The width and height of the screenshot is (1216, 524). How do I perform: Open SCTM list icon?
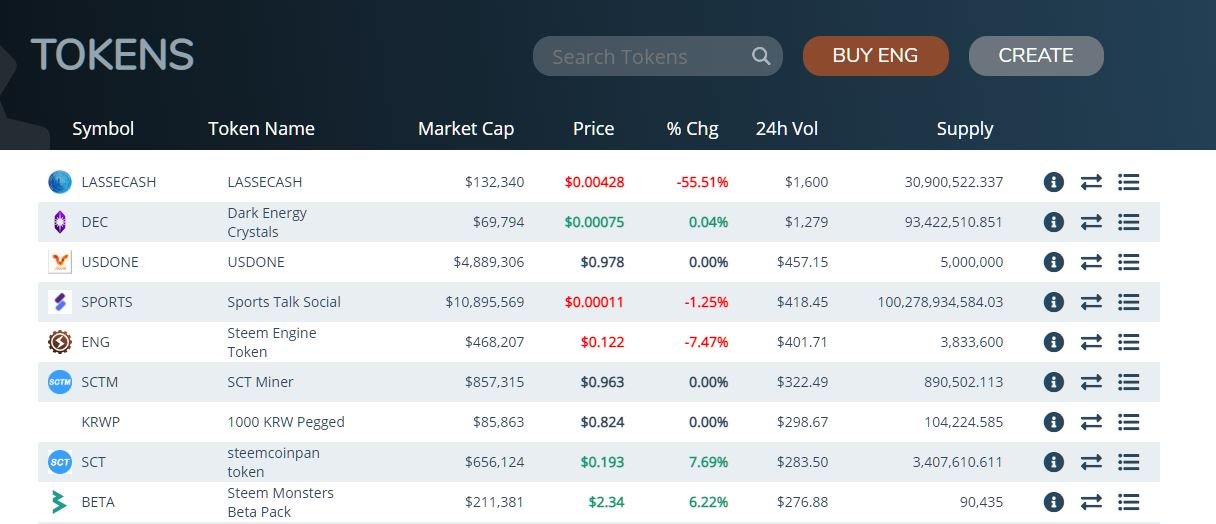click(1129, 382)
